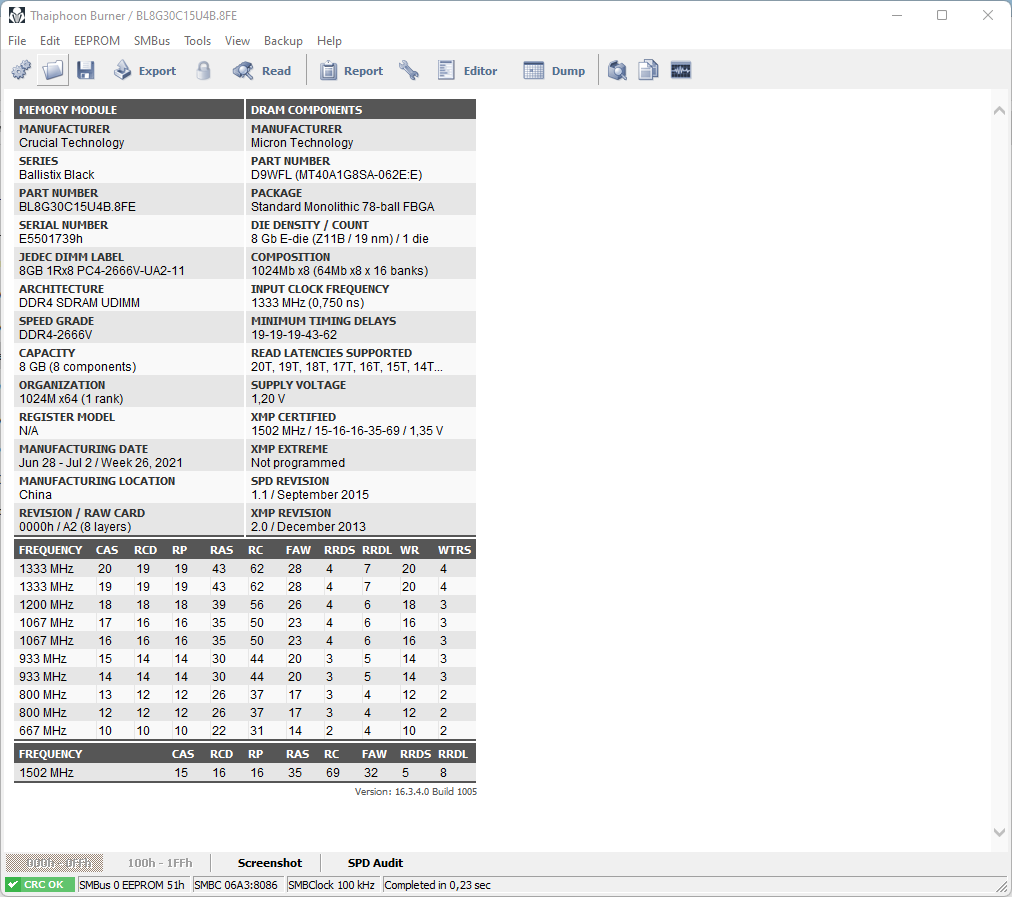The height and width of the screenshot is (897, 1012).
Task: Click the 'Ballistix Black' series value
Action: coord(57,175)
